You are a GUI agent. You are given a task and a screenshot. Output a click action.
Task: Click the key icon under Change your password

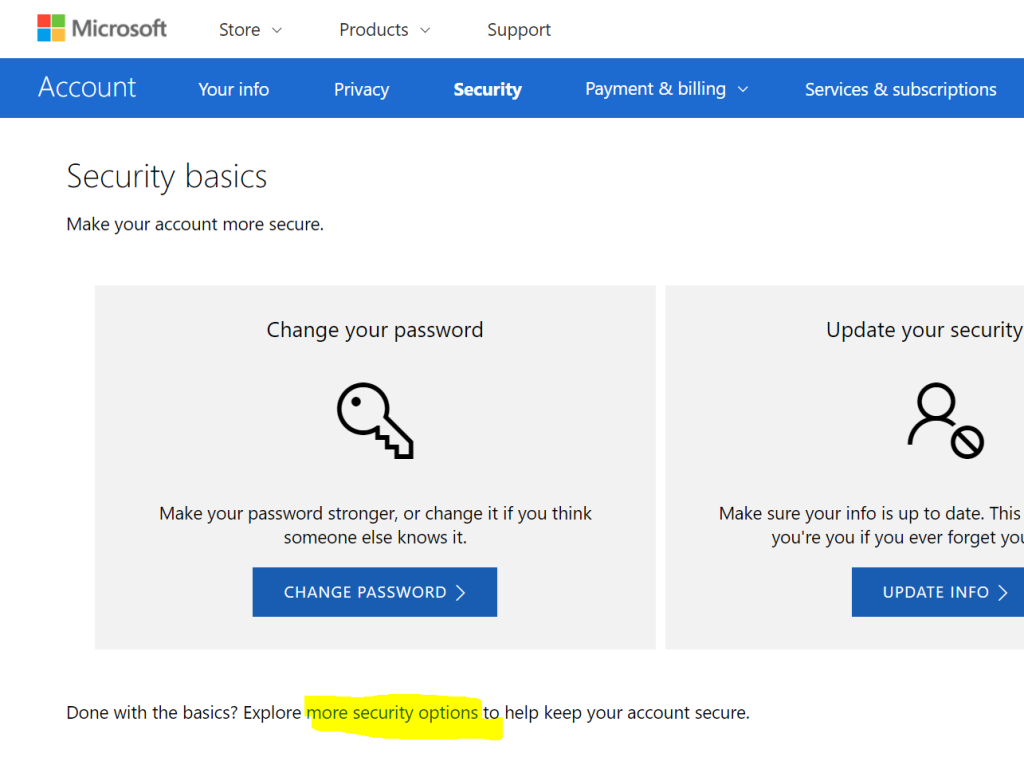tap(375, 421)
